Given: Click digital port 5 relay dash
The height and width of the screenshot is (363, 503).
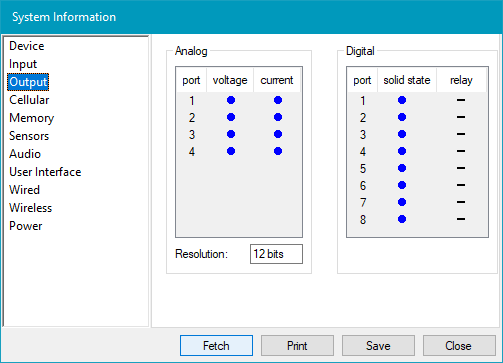Looking at the screenshot, I should (x=461, y=168).
